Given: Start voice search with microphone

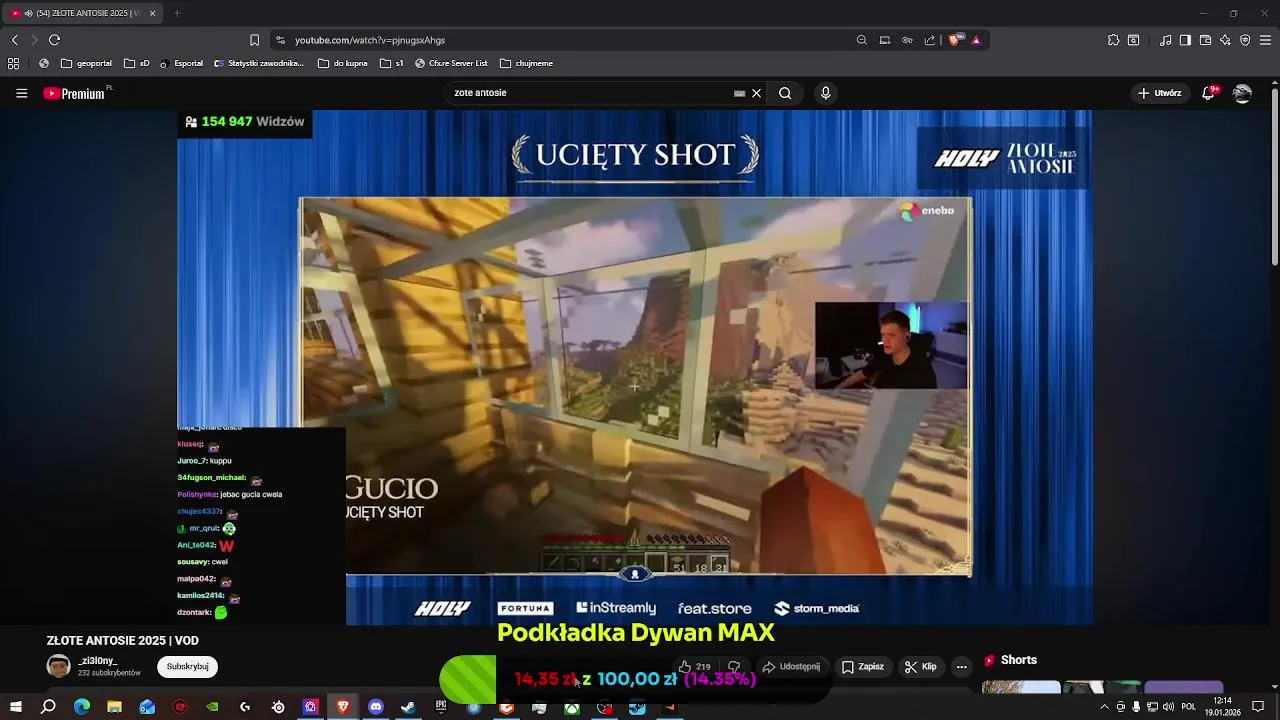Looking at the screenshot, I should click(825, 93).
